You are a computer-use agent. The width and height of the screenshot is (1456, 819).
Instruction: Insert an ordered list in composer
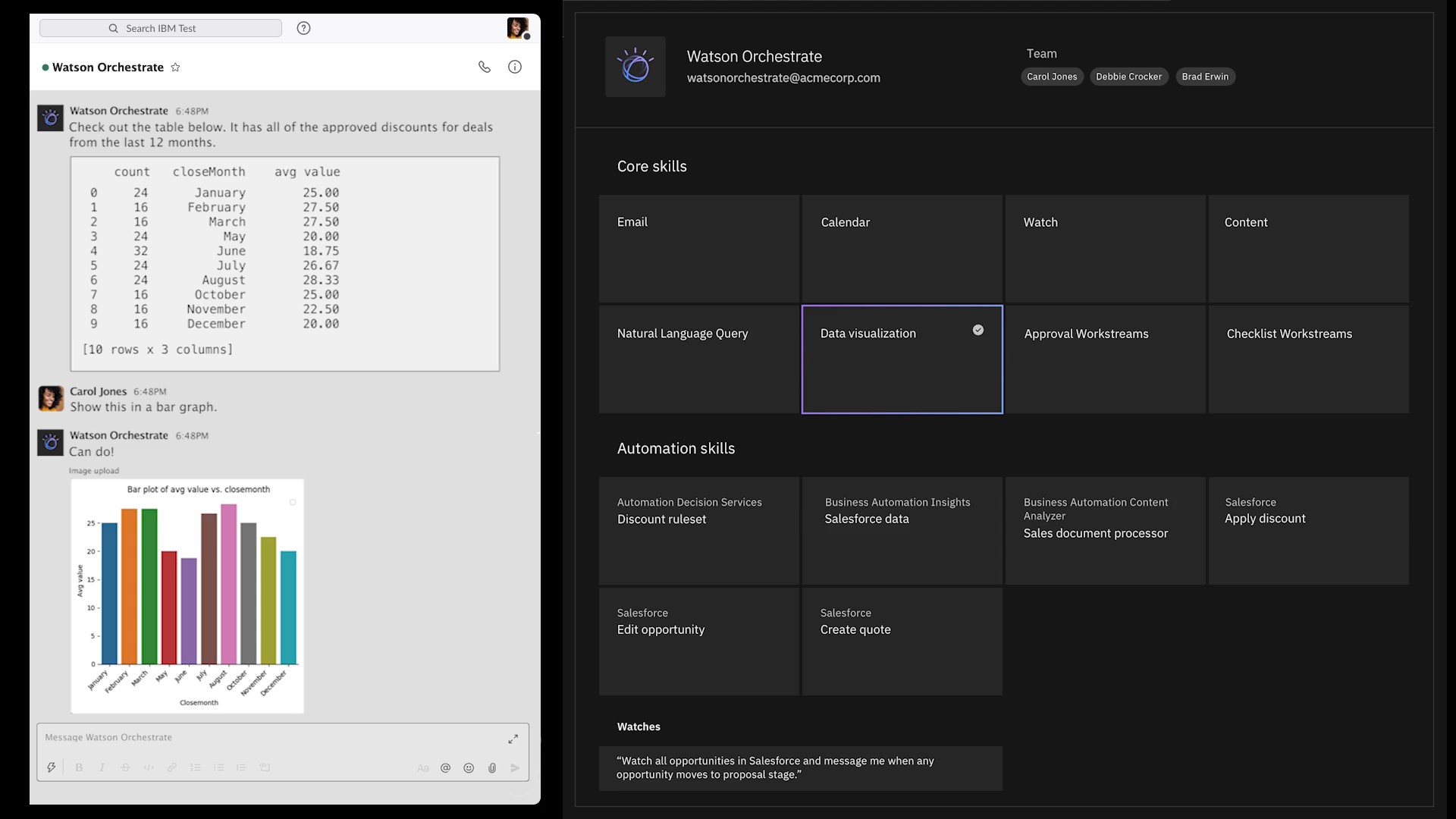tap(196, 767)
